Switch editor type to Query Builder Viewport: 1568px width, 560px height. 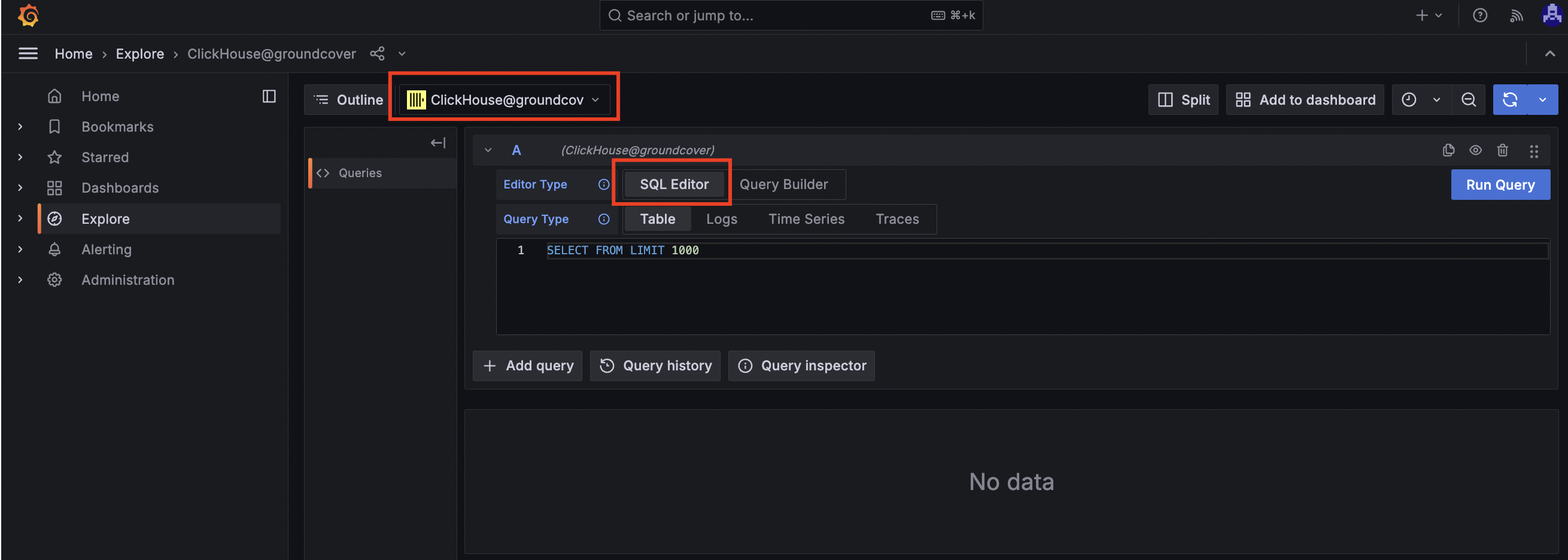pyautogui.click(x=783, y=184)
